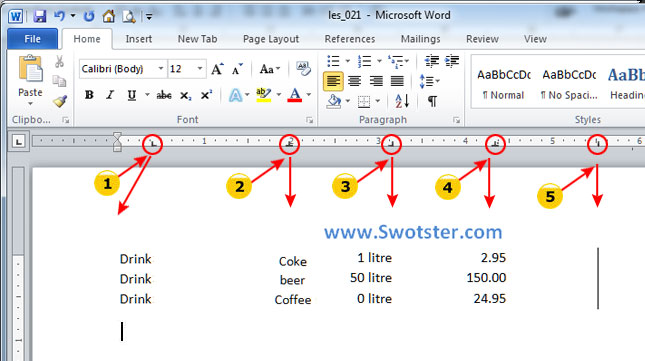Click the Decrease Indent icon

[432, 61]
